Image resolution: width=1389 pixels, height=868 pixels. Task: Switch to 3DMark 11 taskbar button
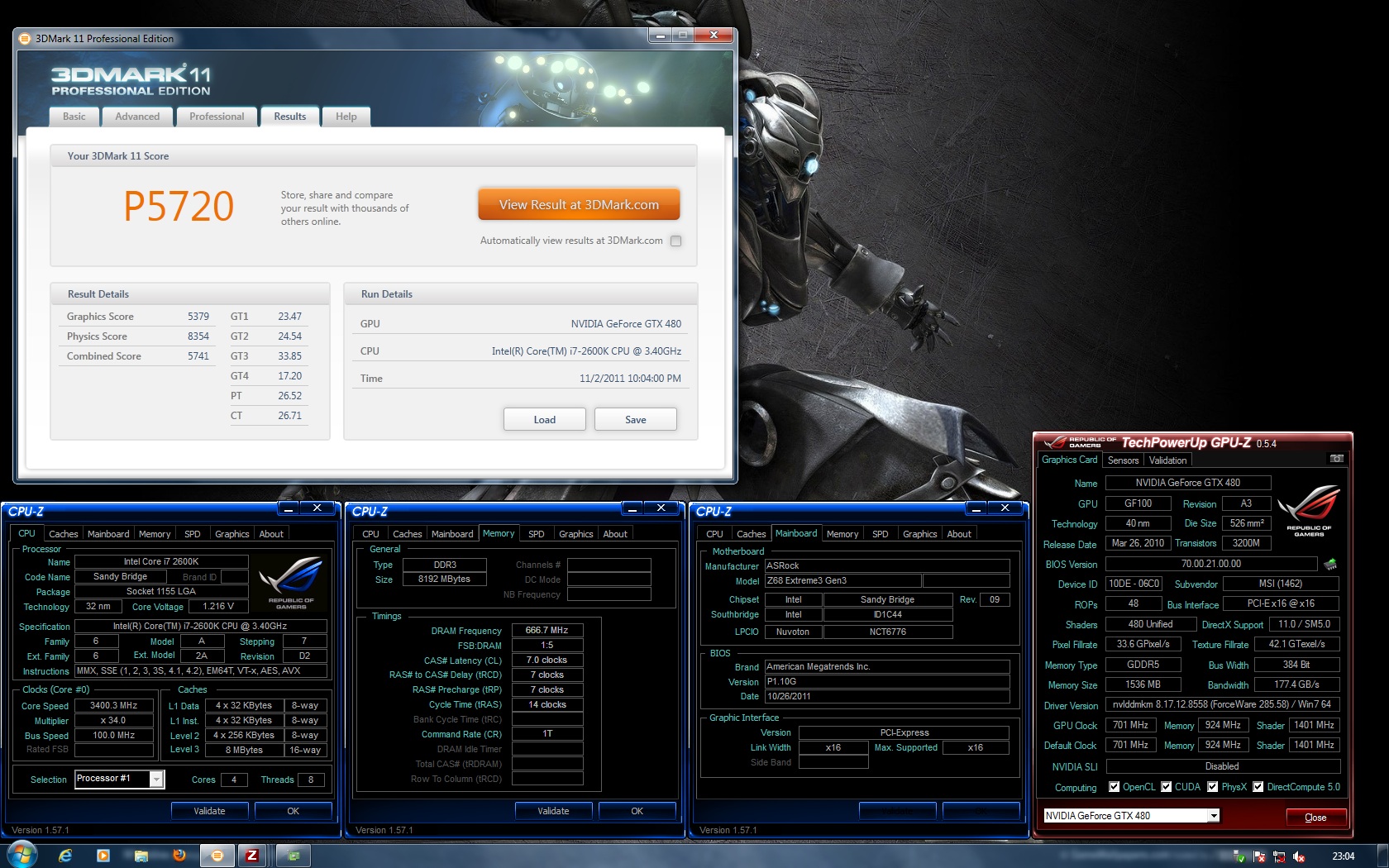coord(217,856)
